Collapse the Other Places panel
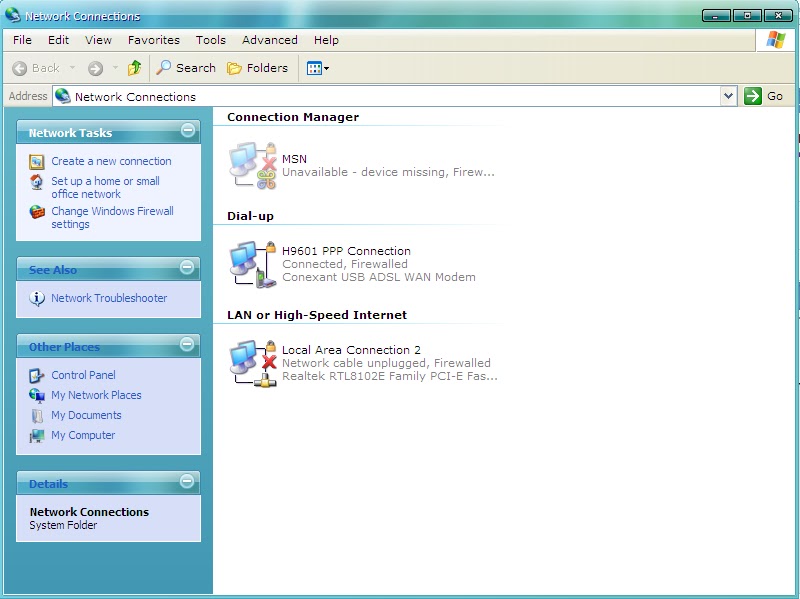The height and width of the screenshot is (599, 800). tap(187, 344)
